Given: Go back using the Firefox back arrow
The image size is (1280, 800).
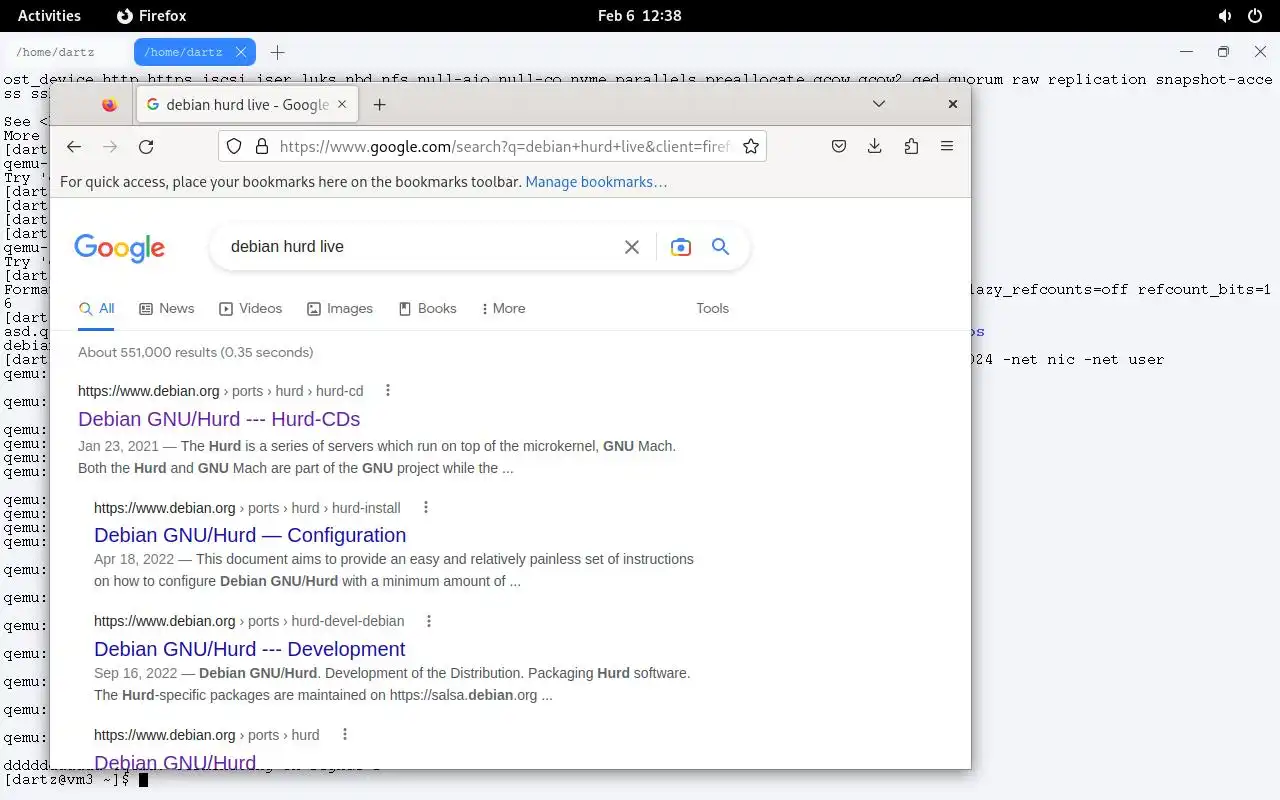Looking at the screenshot, I should click(74, 147).
